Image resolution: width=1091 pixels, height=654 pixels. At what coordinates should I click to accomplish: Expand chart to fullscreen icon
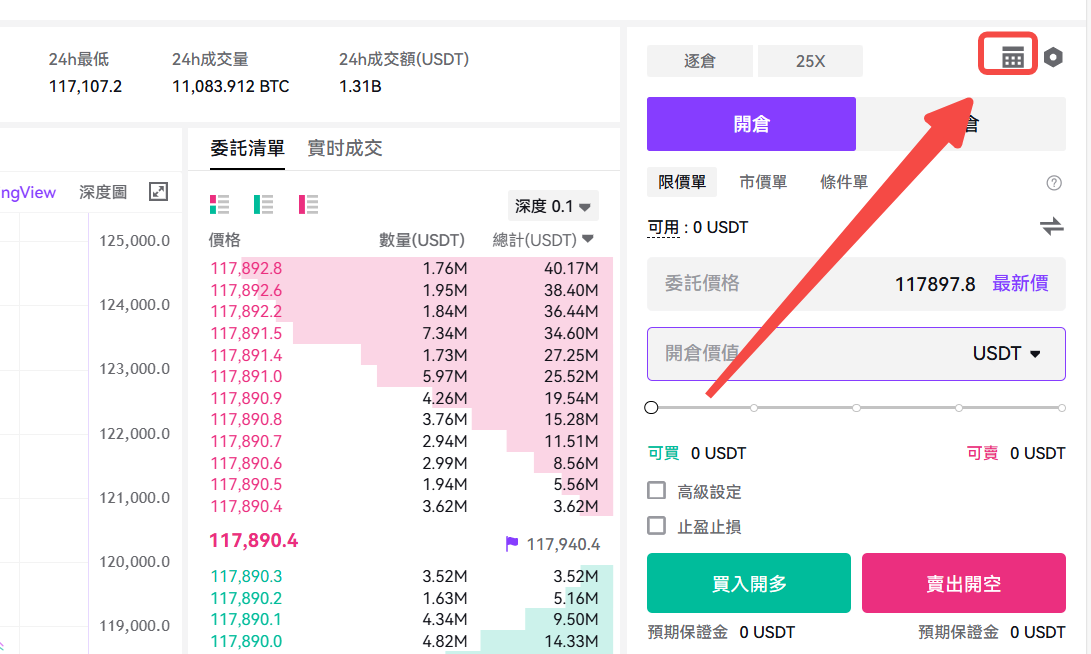point(159,191)
